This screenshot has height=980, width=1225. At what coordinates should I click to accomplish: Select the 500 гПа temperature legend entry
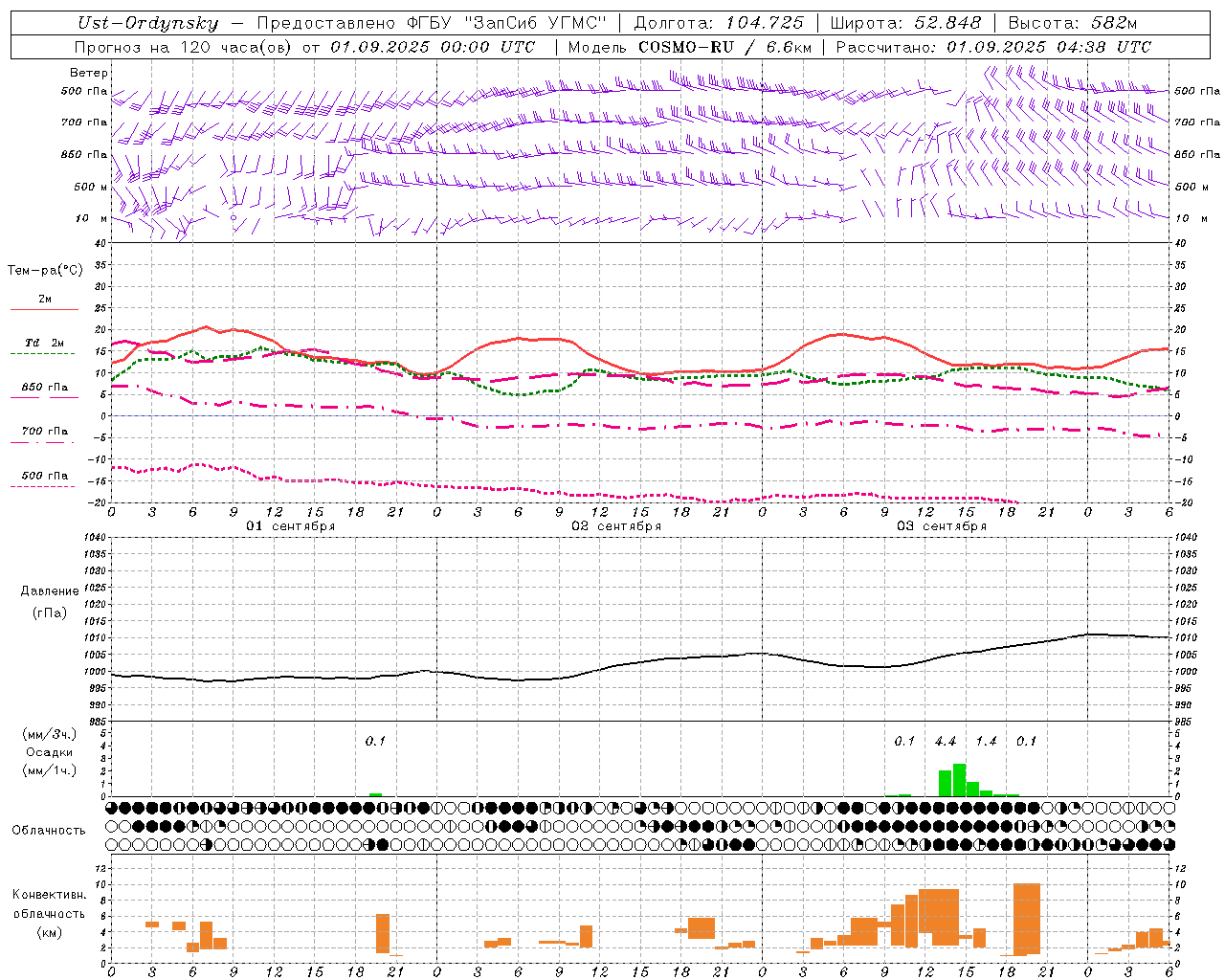click(x=44, y=476)
